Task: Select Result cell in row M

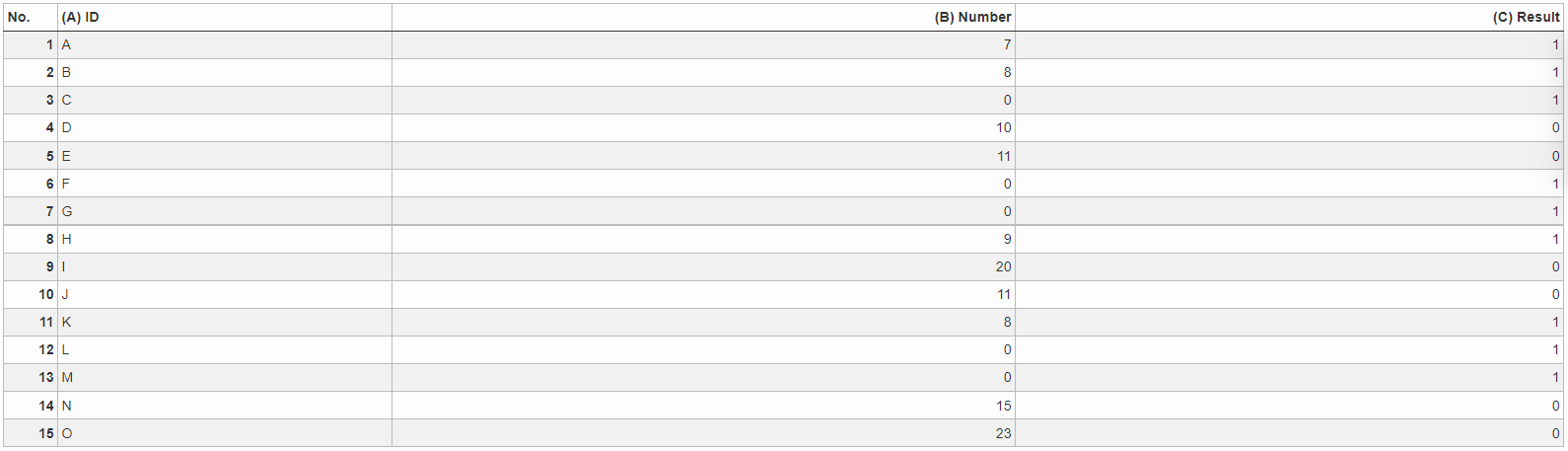Action: coord(1290,377)
